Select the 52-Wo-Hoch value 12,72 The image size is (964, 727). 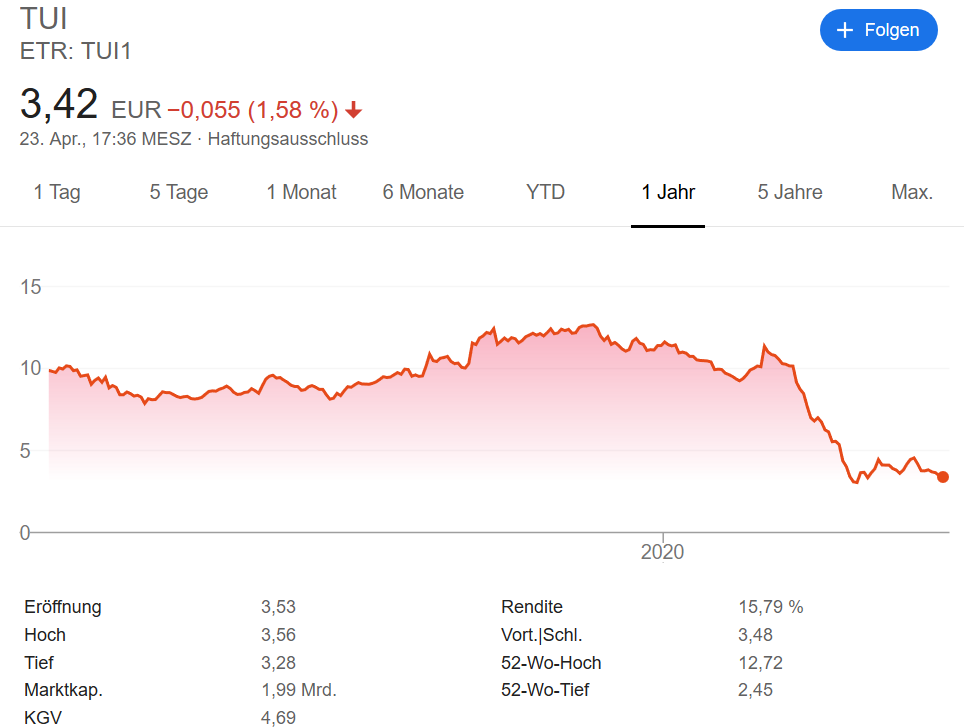coord(762,662)
